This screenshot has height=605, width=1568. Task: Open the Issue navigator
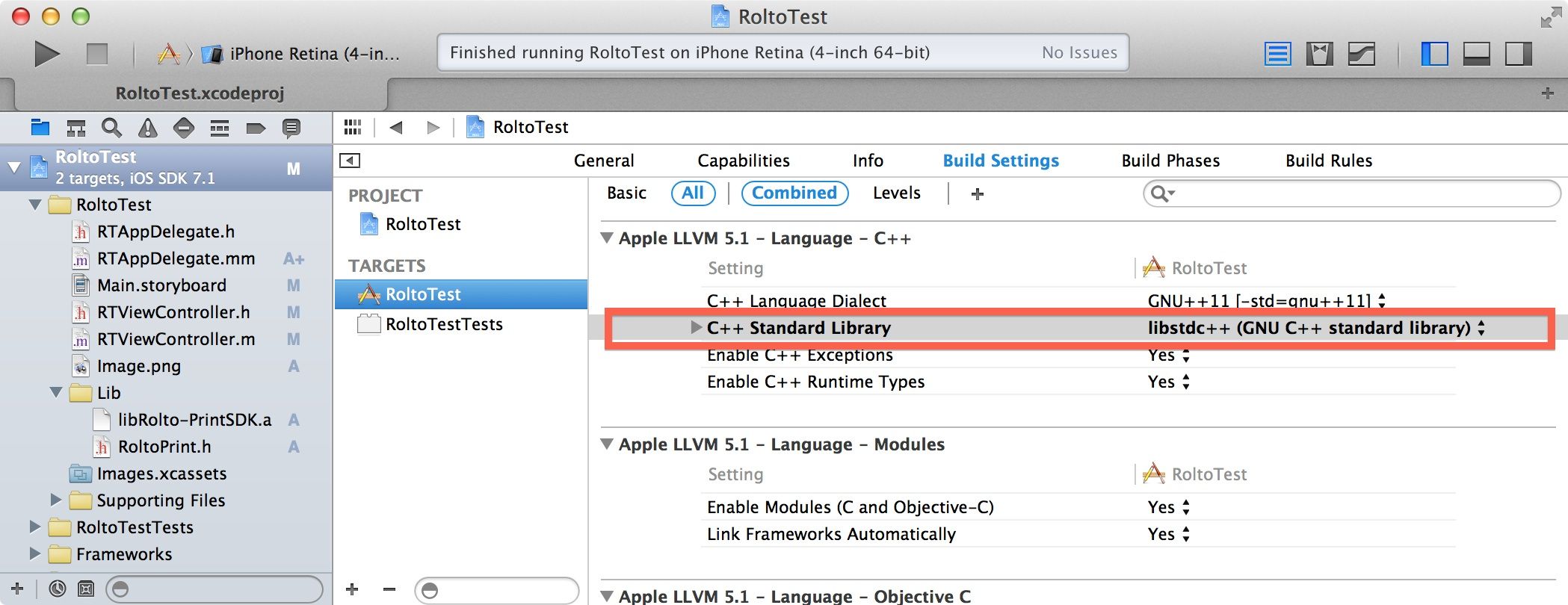(148, 128)
